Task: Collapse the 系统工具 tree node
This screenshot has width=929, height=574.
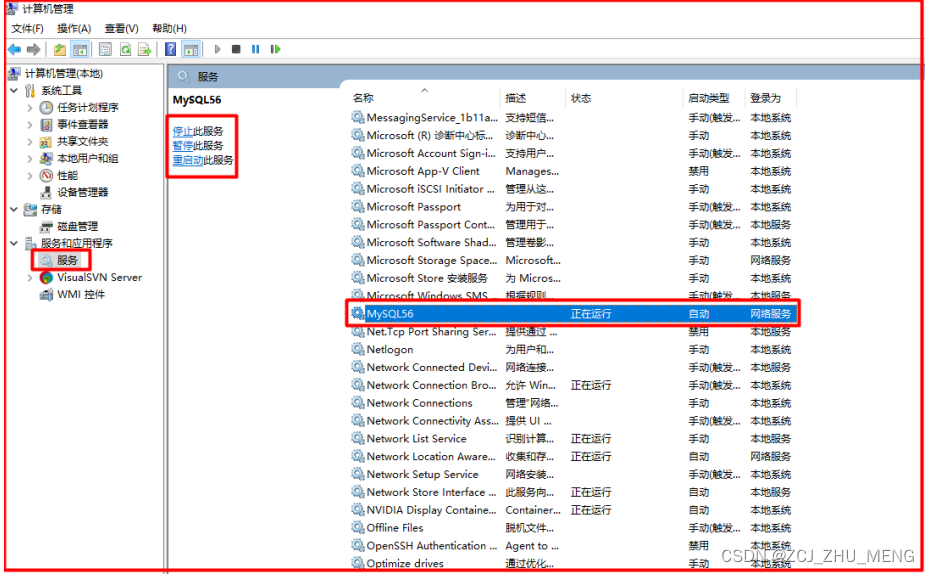Action: (x=14, y=91)
